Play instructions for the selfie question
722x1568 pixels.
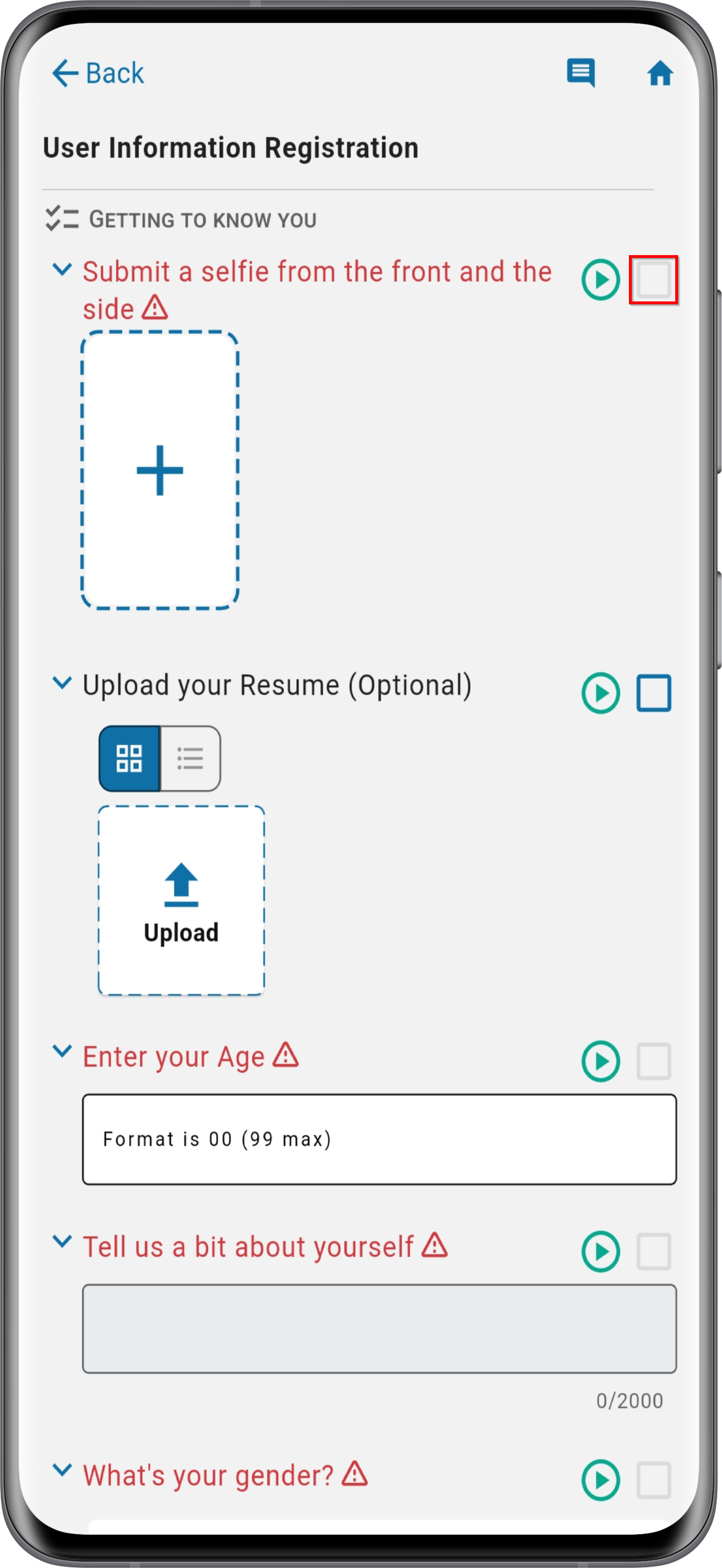pyautogui.click(x=600, y=280)
